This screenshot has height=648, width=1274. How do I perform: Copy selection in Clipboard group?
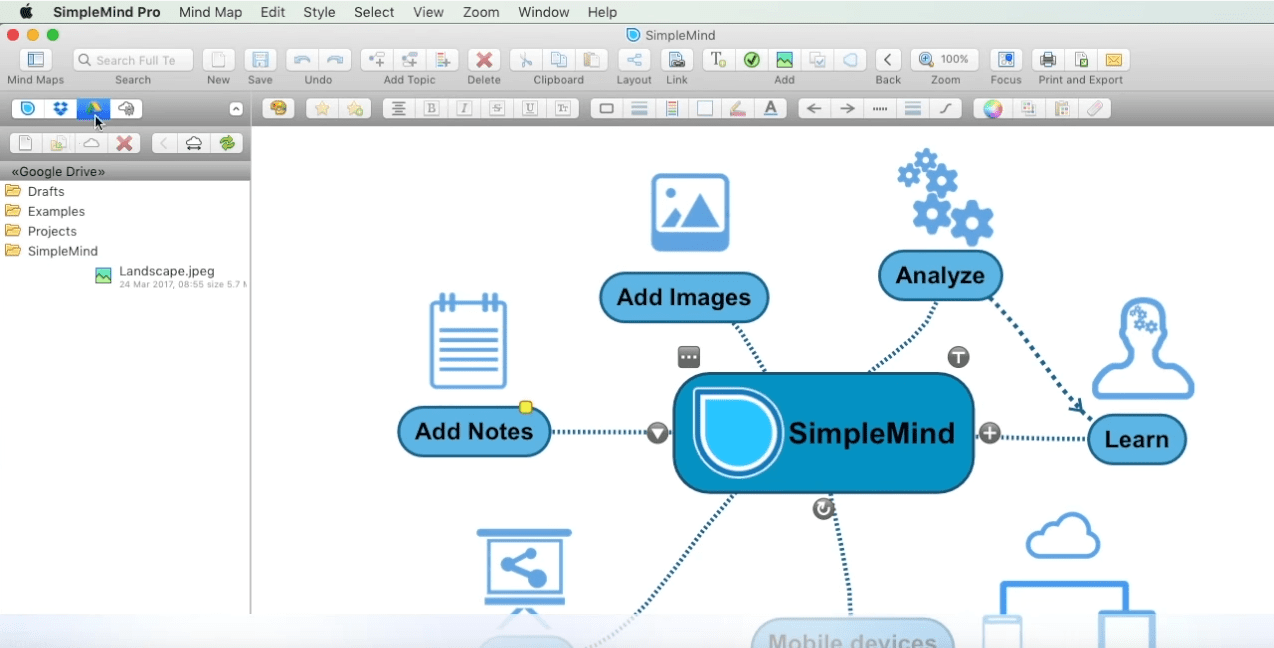(559, 60)
